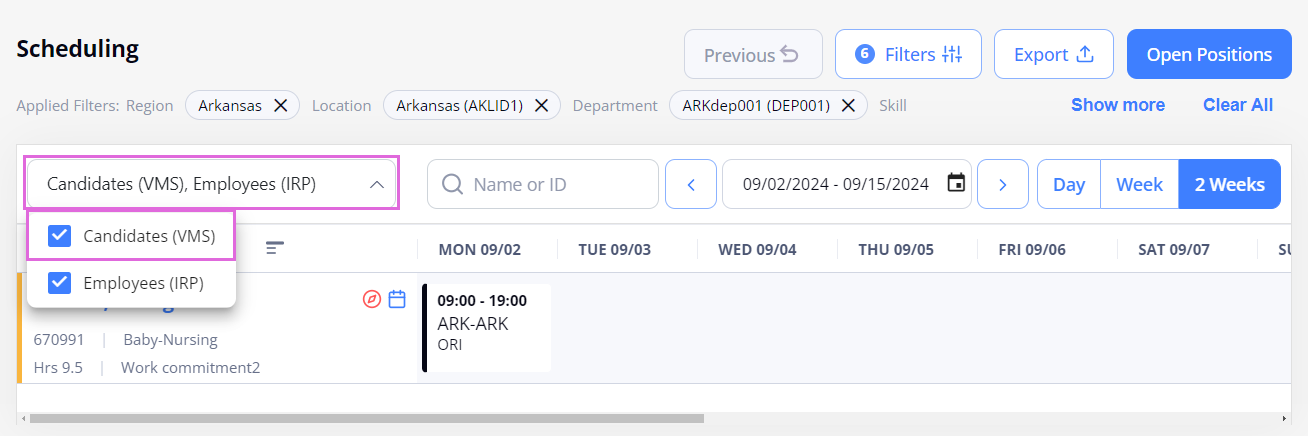Open the blue calendar icon on candidate row
The height and width of the screenshot is (436, 1308).
point(397,299)
